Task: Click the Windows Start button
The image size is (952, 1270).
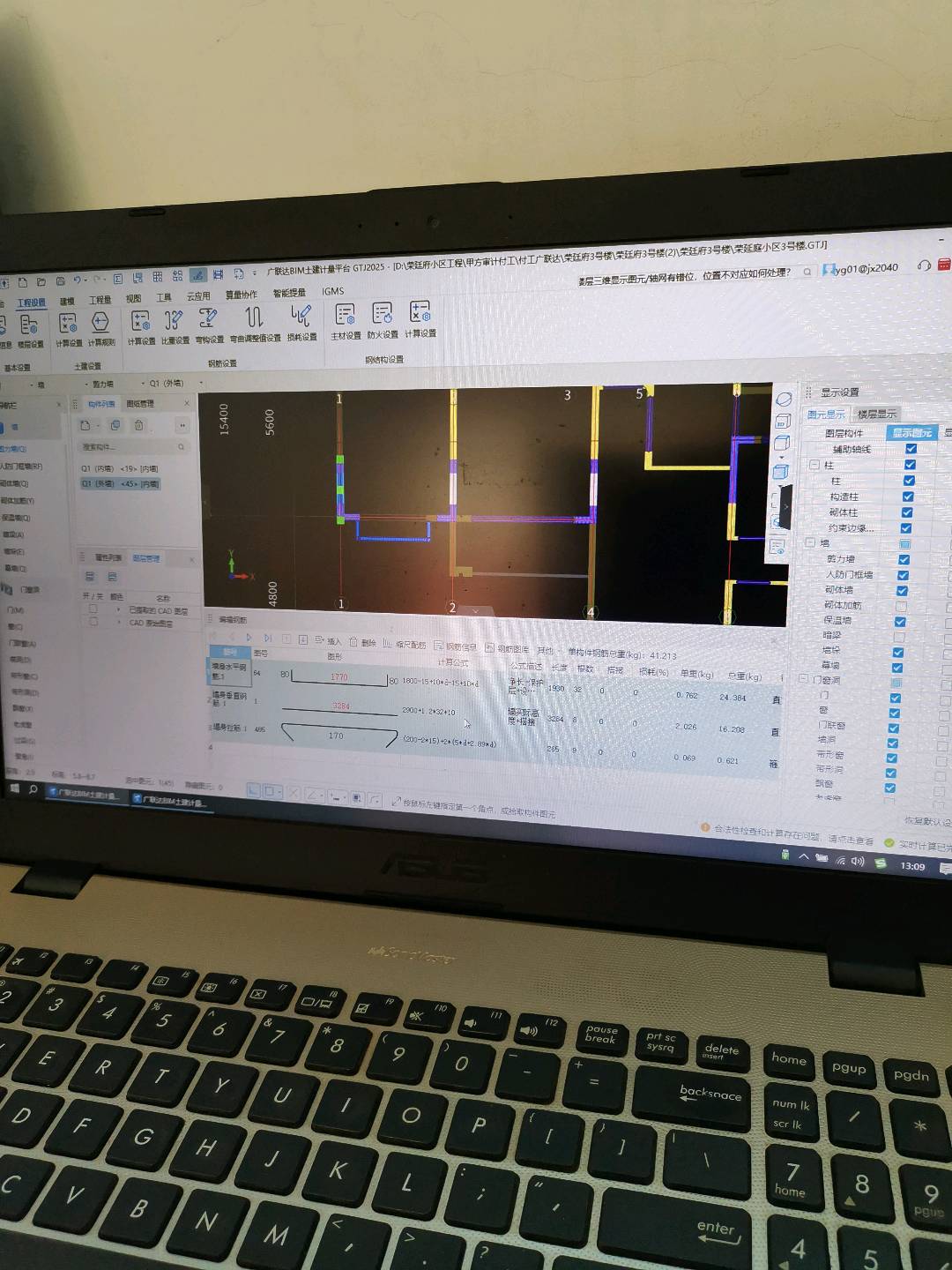Action: click(x=13, y=788)
